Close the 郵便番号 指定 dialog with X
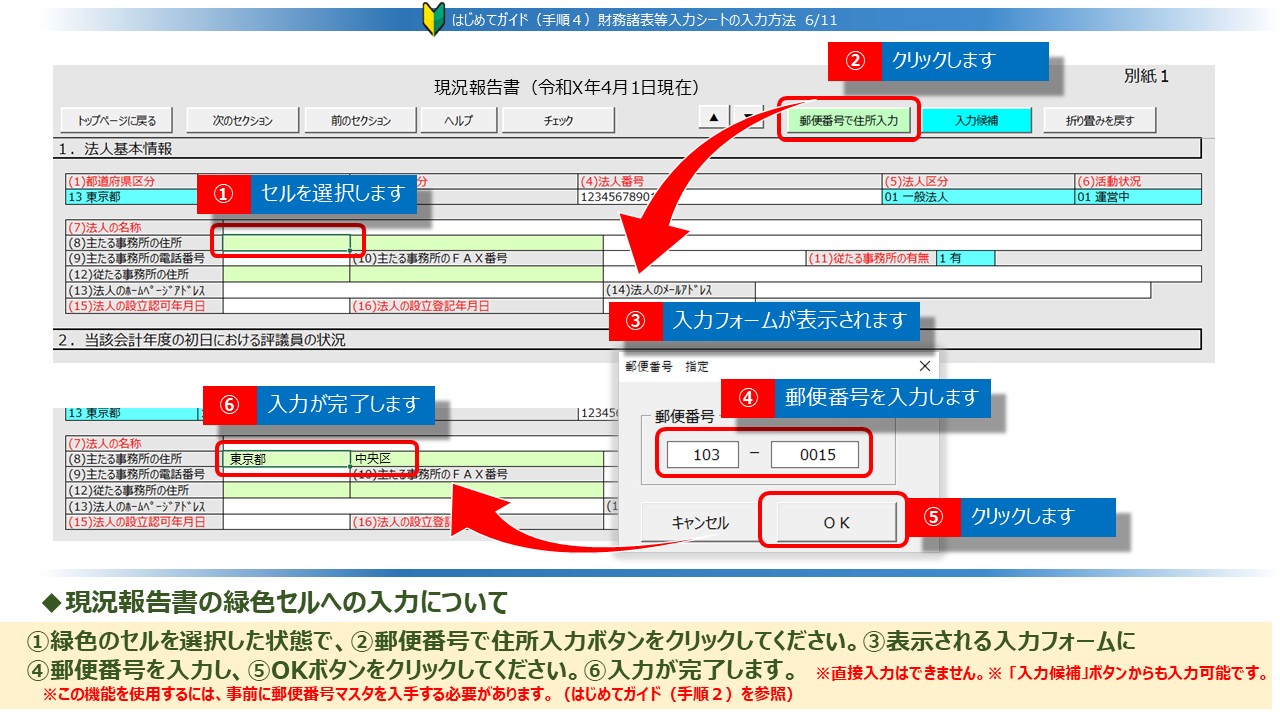The width and height of the screenshot is (1280, 720). coord(924,366)
